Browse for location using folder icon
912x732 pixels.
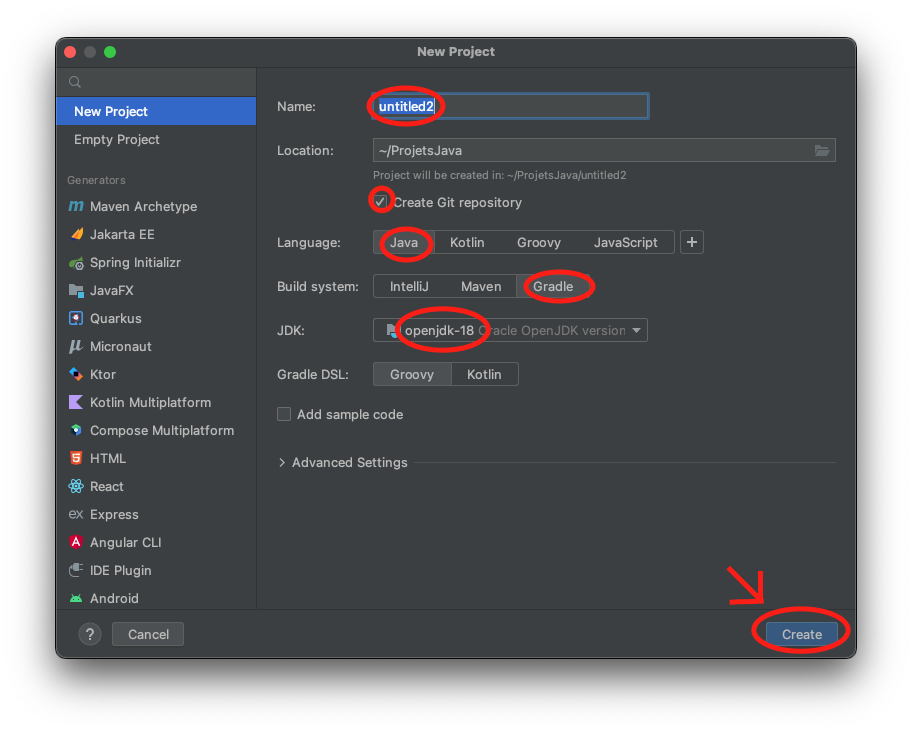(822, 151)
